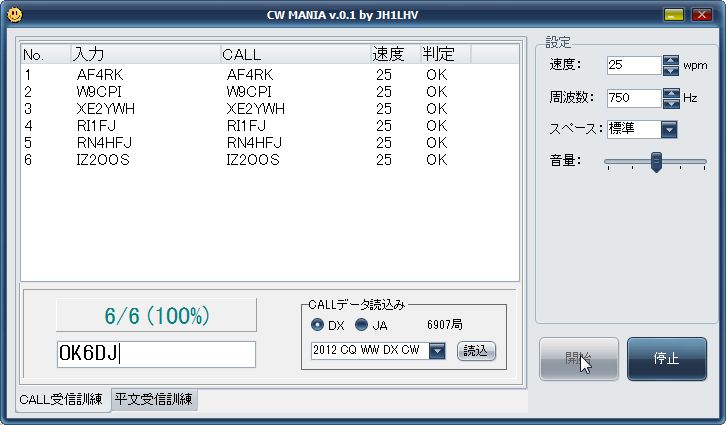Open the スペース dropdown showing 標準

click(669, 129)
